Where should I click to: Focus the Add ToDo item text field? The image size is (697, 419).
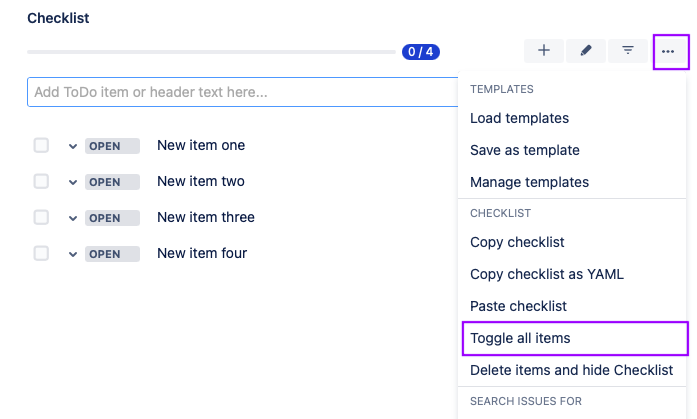point(242,92)
